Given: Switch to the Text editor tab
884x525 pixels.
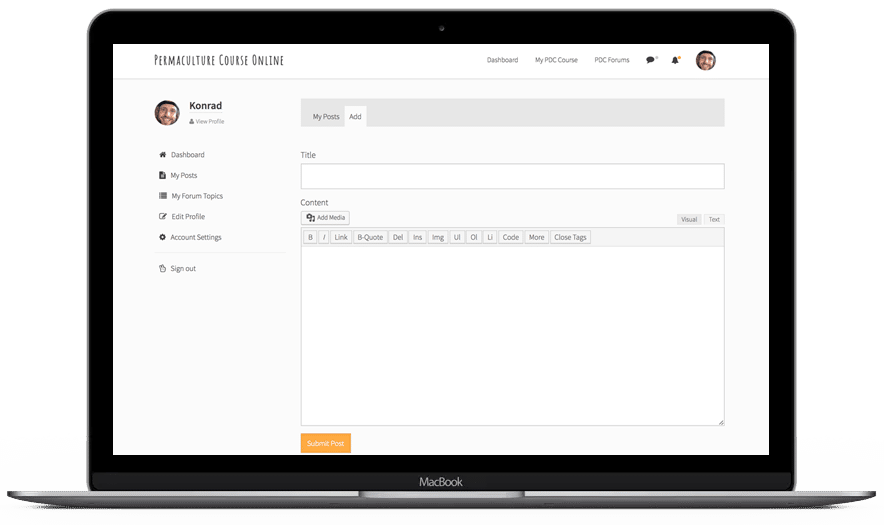Looking at the screenshot, I should 714,219.
